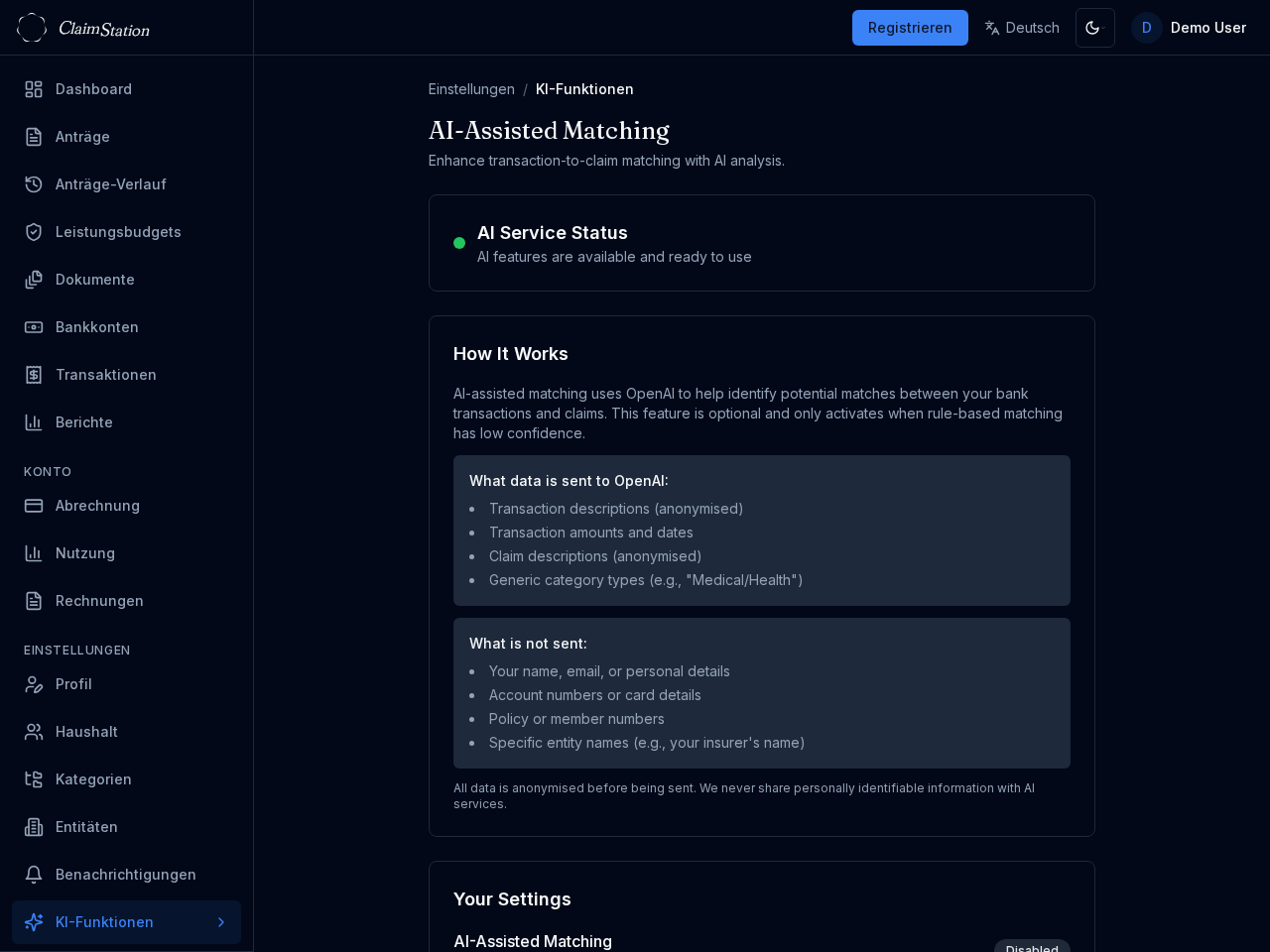
Task: Go to Dokumente in the sidebar
Action: tap(94, 280)
